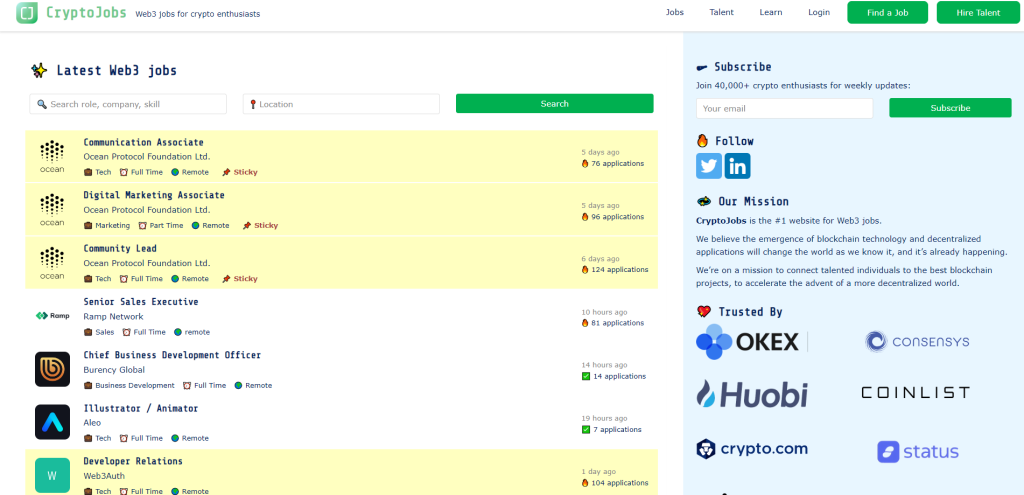1024x495 pixels.
Task: Open the Chief Business Development Officer listing
Action: click(172, 355)
